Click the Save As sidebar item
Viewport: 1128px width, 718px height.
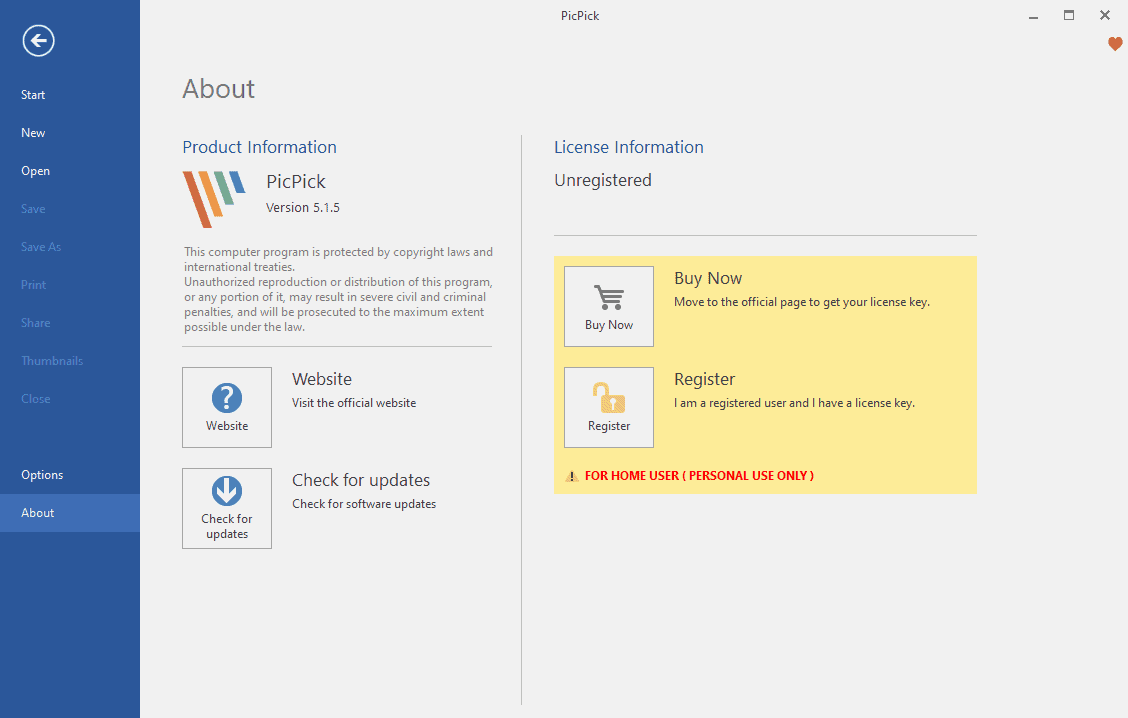[x=70, y=247]
